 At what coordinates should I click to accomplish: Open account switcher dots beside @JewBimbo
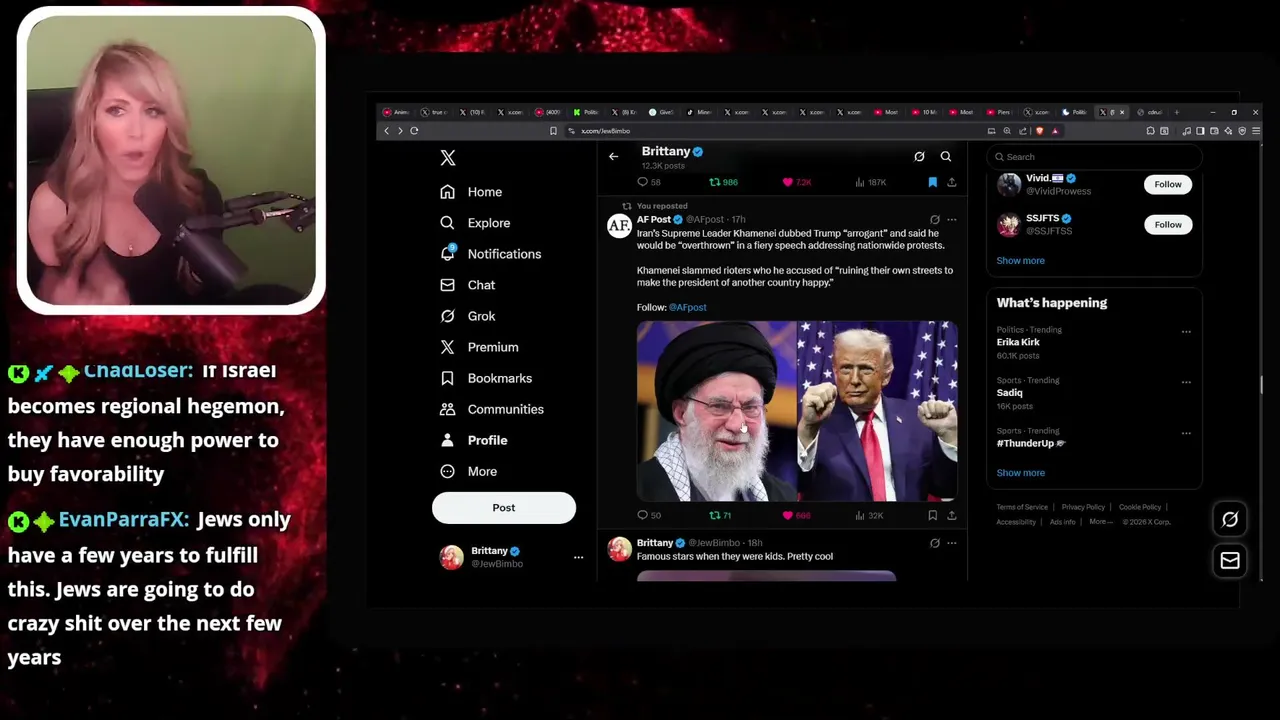(578, 557)
